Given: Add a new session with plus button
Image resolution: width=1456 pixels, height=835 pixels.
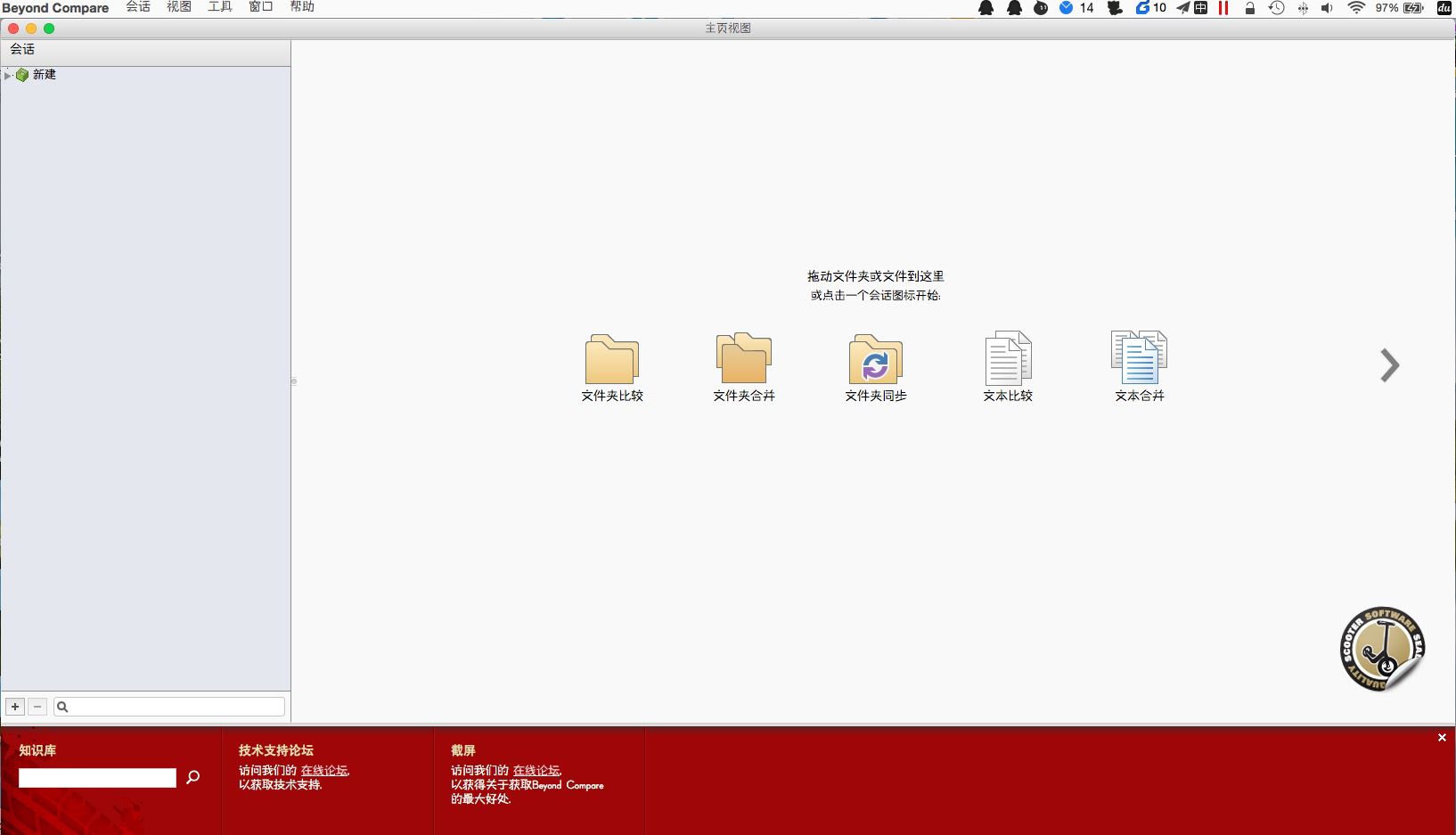Looking at the screenshot, I should click(15, 707).
